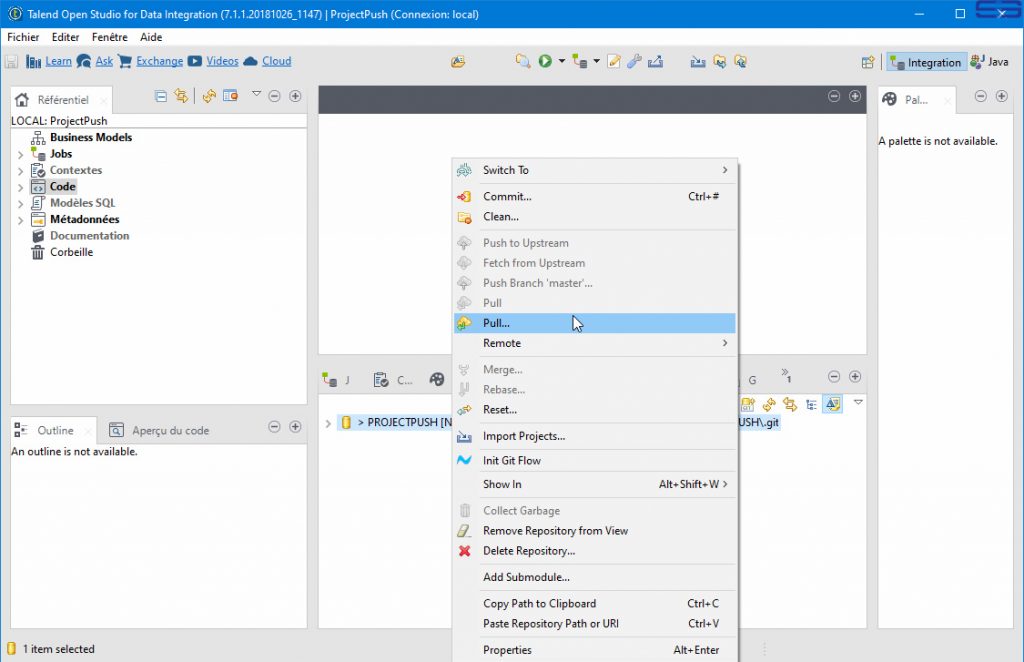This screenshot has height=662, width=1024.
Task: Select Pull... in the context menu
Action: coord(496,323)
